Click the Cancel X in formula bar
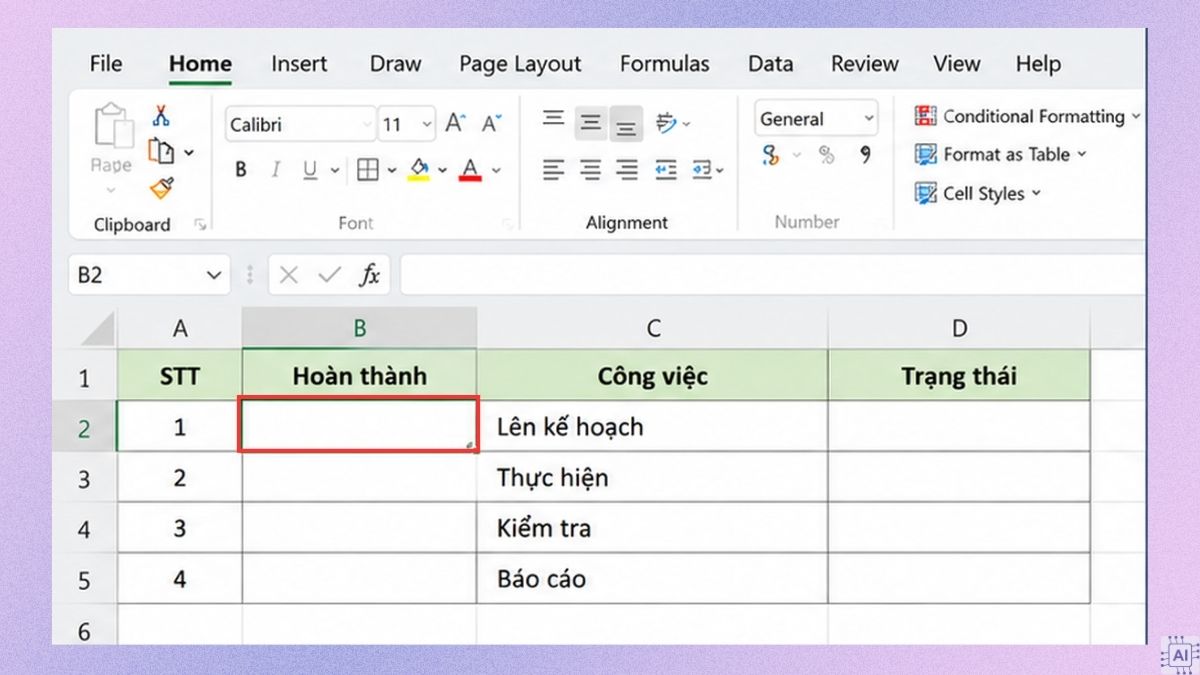This screenshot has height=675, width=1200. pos(289,275)
